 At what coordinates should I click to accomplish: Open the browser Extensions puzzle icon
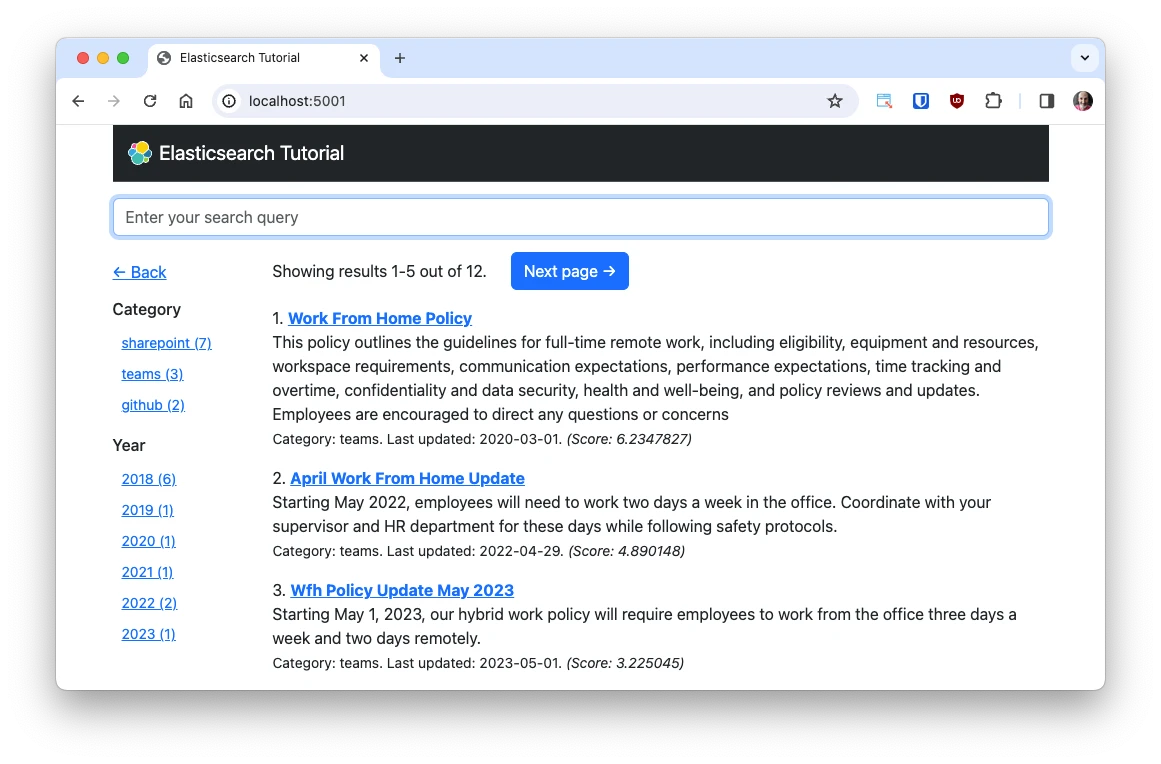coord(993,100)
